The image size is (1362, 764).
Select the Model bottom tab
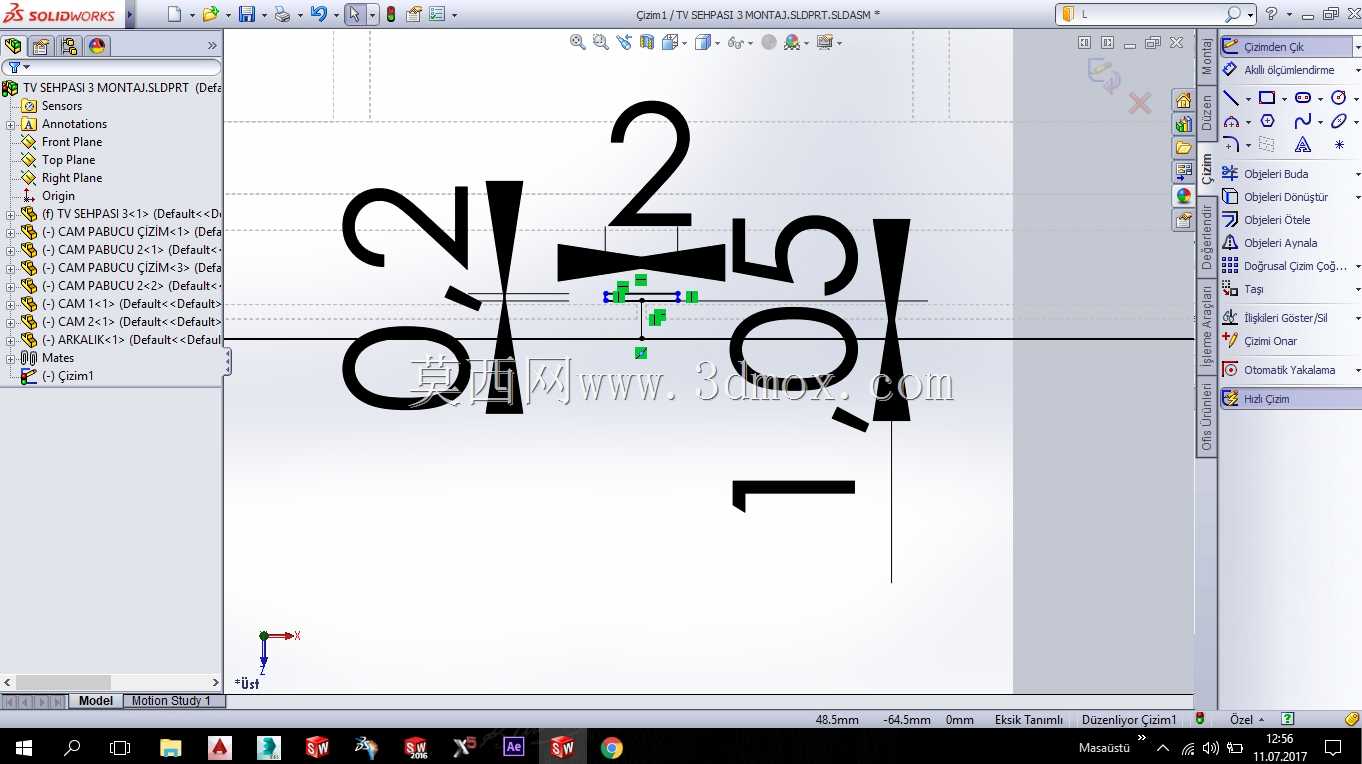[x=96, y=701]
